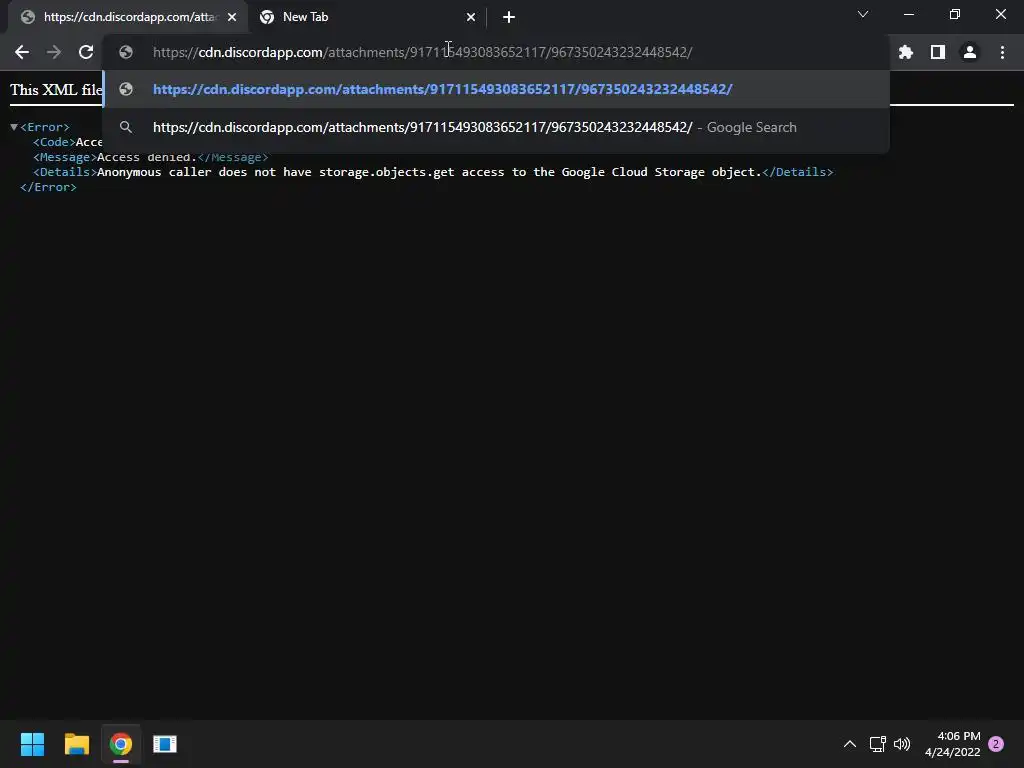The image size is (1024, 768).
Task: Click the site info globe in address bar
Action: tap(126, 52)
